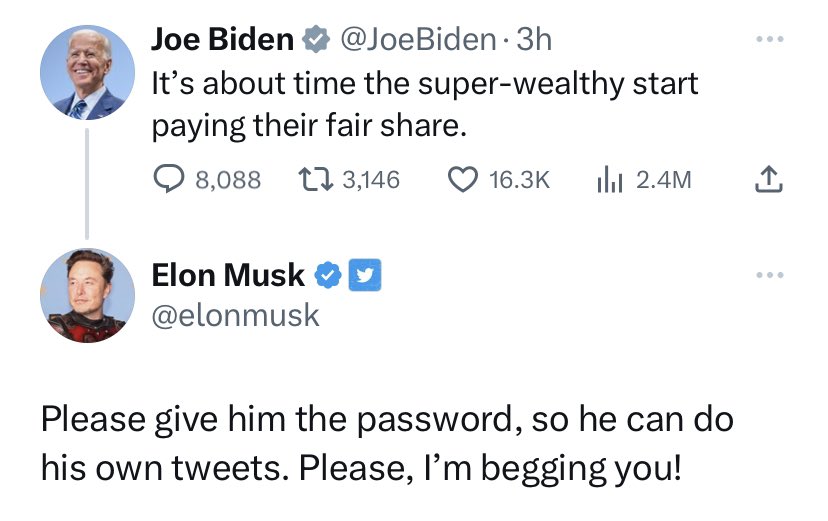828x521 pixels.
Task: Open more options on Elon Musk's tweet
Action: [x=767, y=274]
